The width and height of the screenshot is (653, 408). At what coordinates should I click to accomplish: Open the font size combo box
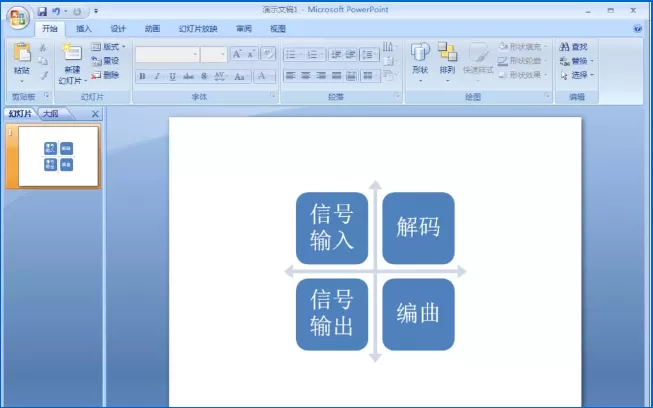click(x=214, y=55)
